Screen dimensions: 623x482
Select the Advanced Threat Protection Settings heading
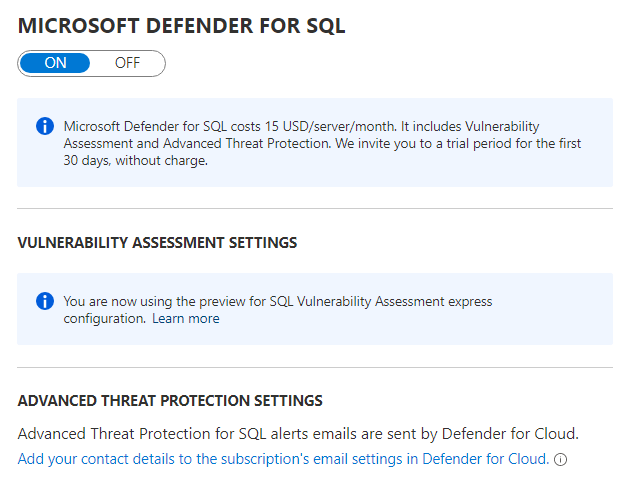[170, 401]
